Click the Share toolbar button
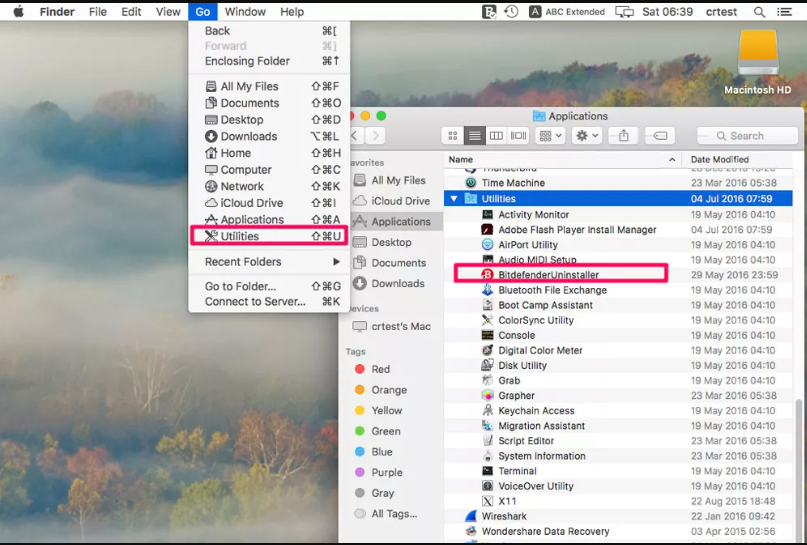Screen dimensions: 807x545 click(624, 135)
